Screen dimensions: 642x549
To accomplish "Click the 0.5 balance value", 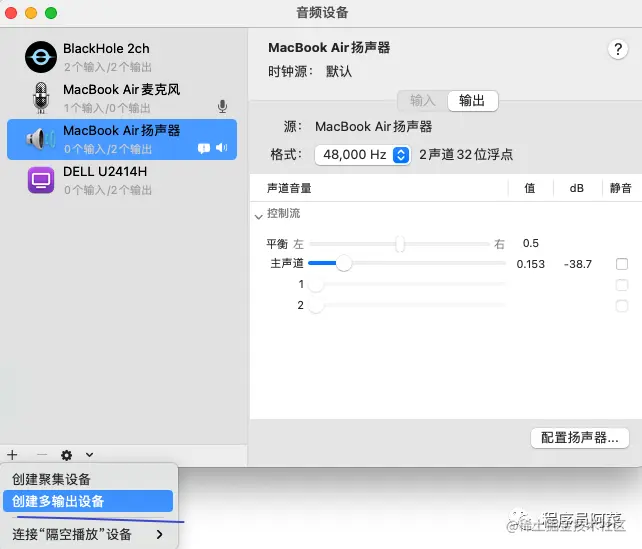I will [x=531, y=243].
